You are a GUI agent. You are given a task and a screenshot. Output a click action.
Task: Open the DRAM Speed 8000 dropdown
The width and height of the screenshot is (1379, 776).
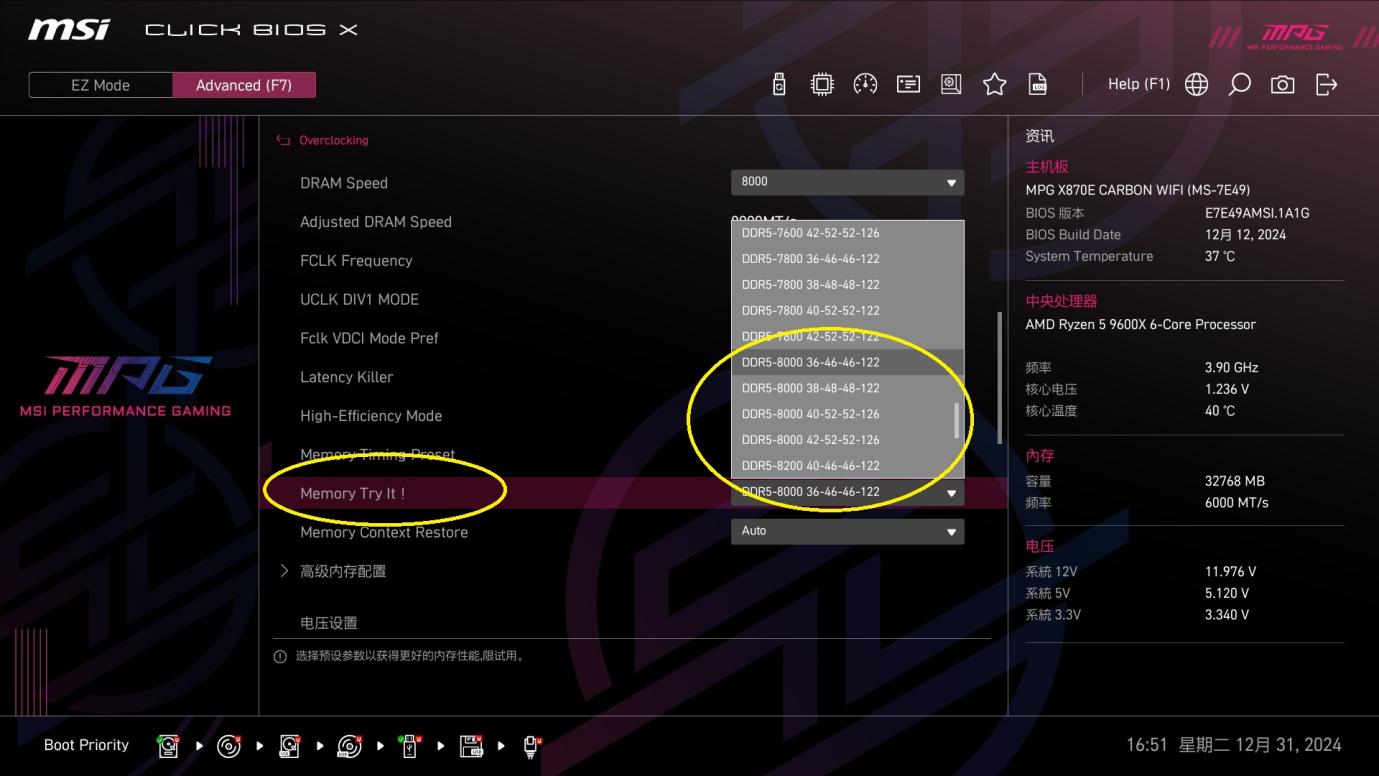[x=847, y=182]
